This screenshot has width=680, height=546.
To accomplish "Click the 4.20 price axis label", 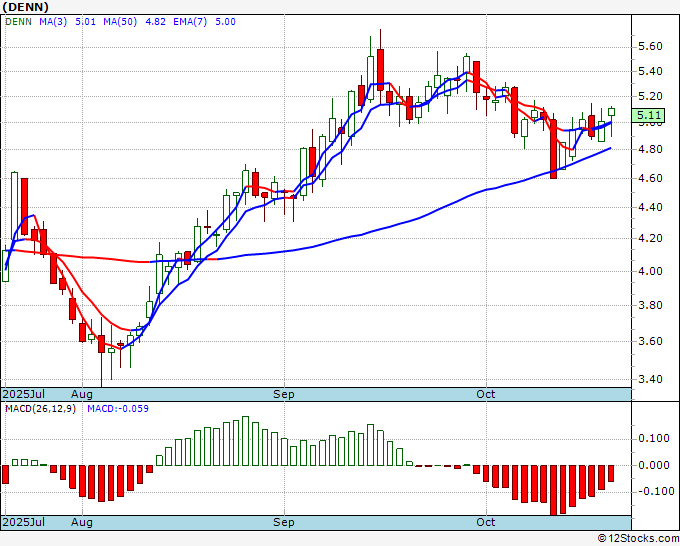I will click(x=651, y=238).
